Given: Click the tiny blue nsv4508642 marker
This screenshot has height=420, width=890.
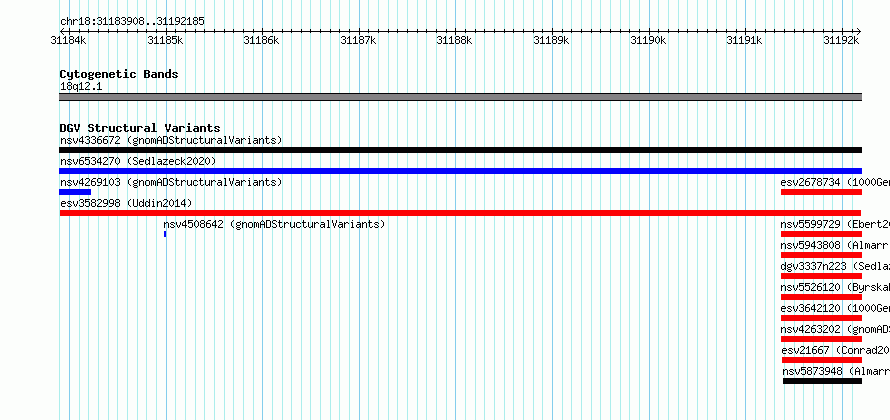Looking at the screenshot, I should (165, 234).
